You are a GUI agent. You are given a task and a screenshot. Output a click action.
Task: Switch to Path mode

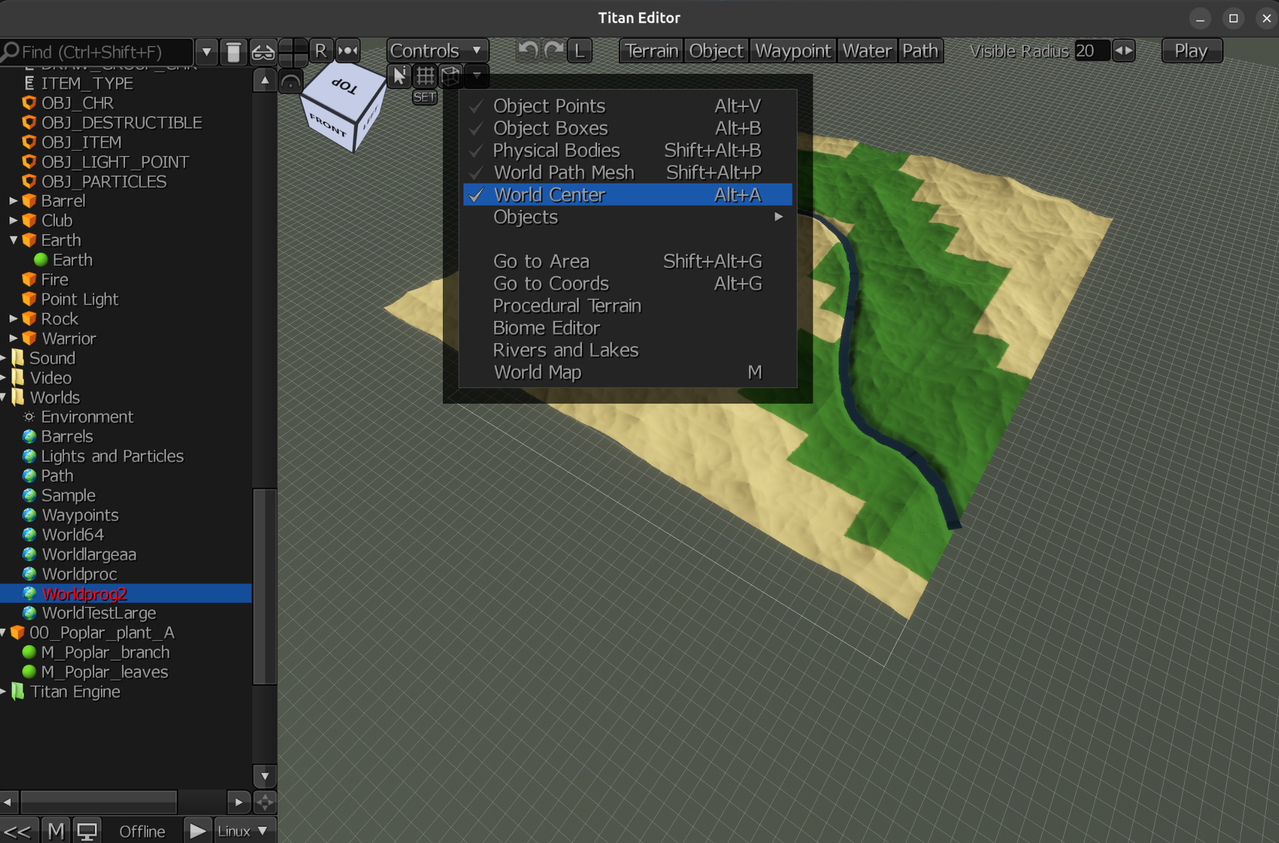point(920,51)
